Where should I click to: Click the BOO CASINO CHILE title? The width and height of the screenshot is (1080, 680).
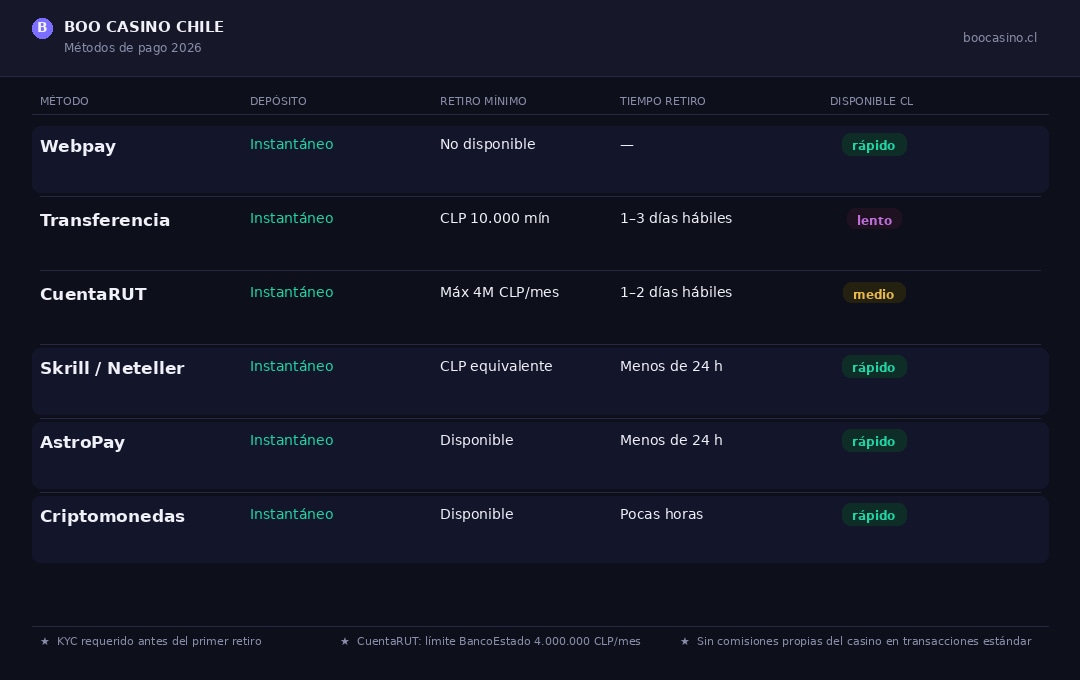tap(144, 27)
